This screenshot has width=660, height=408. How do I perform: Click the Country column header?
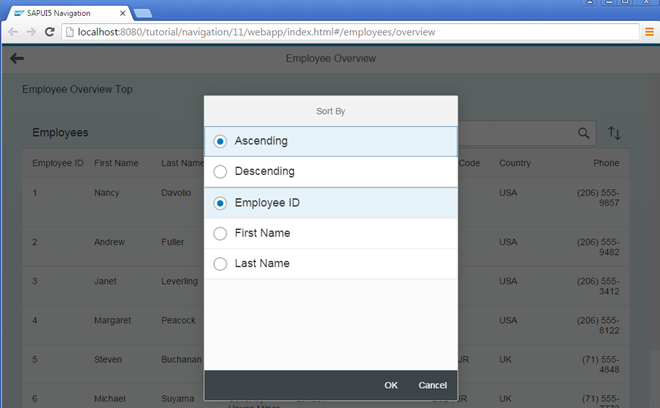click(x=515, y=163)
